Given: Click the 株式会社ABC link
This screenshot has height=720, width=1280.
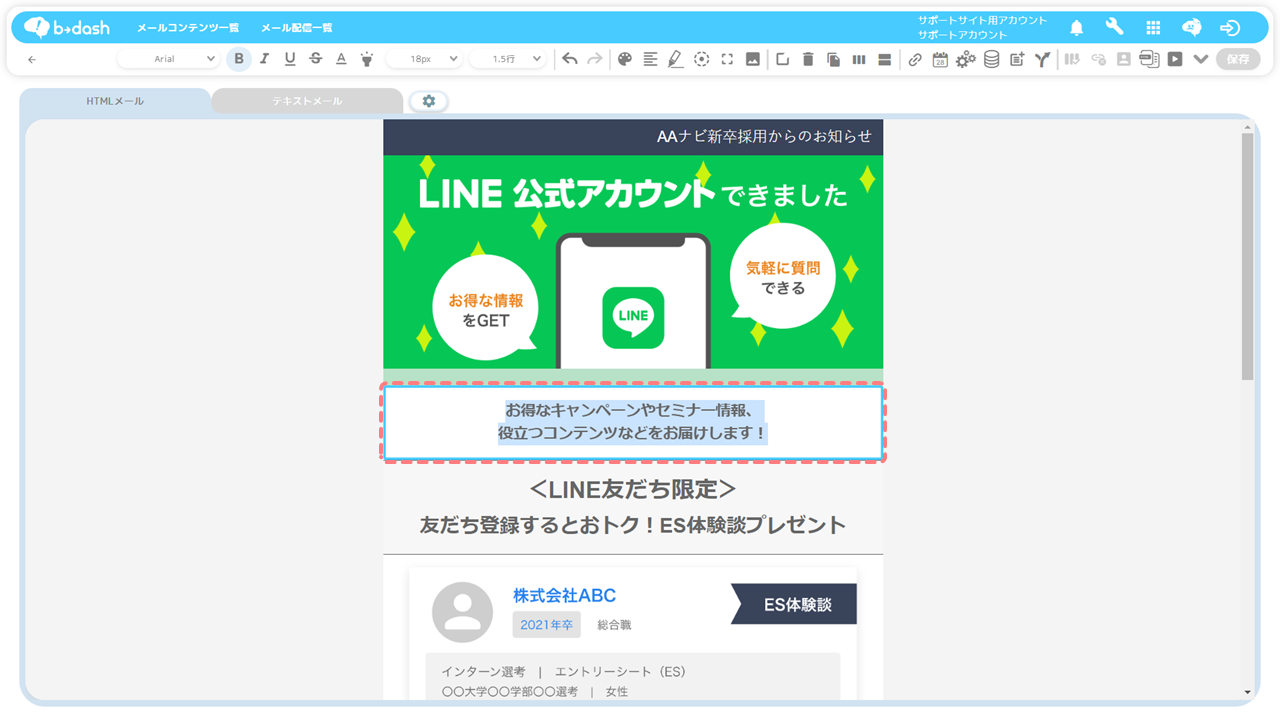Looking at the screenshot, I should coord(564,595).
